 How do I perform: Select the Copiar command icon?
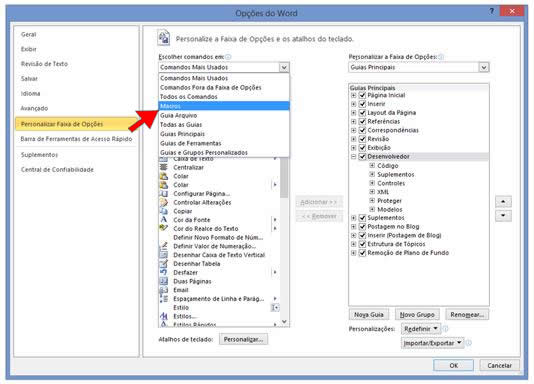click(164, 211)
